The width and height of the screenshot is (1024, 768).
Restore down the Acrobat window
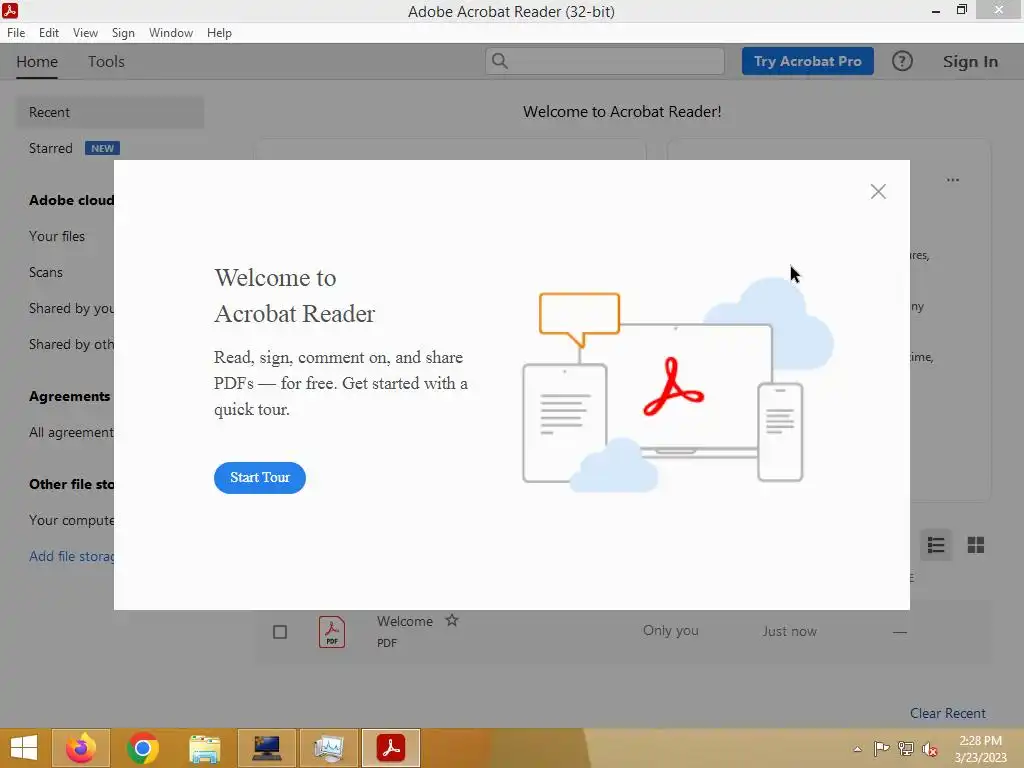coord(962,10)
